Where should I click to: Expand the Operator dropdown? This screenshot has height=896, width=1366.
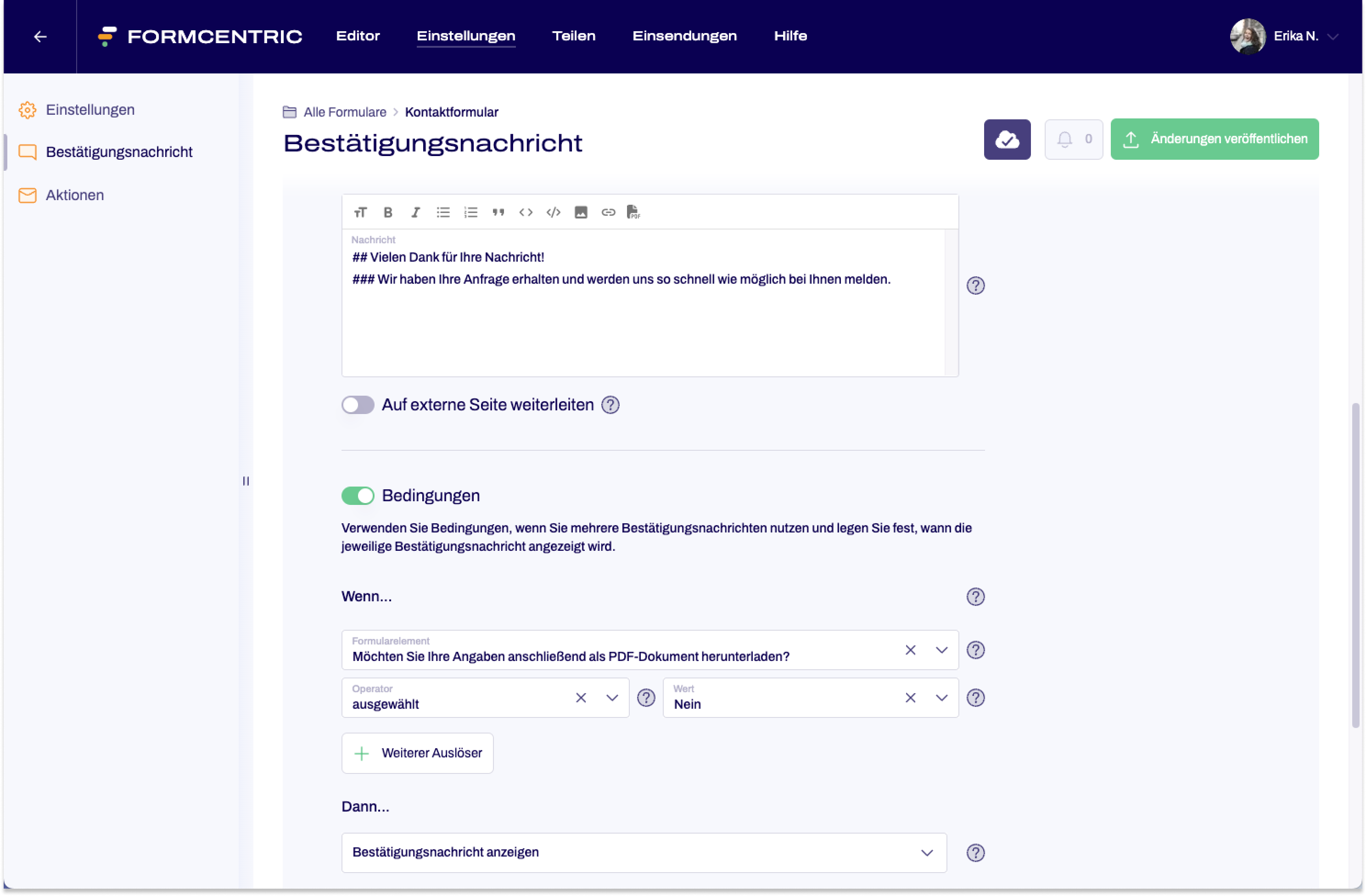pyautogui.click(x=612, y=698)
